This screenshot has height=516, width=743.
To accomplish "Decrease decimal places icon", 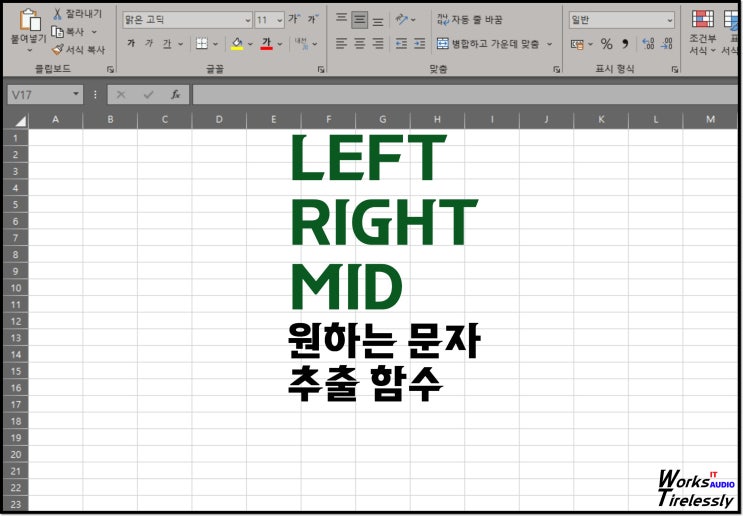I will [667, 44].
